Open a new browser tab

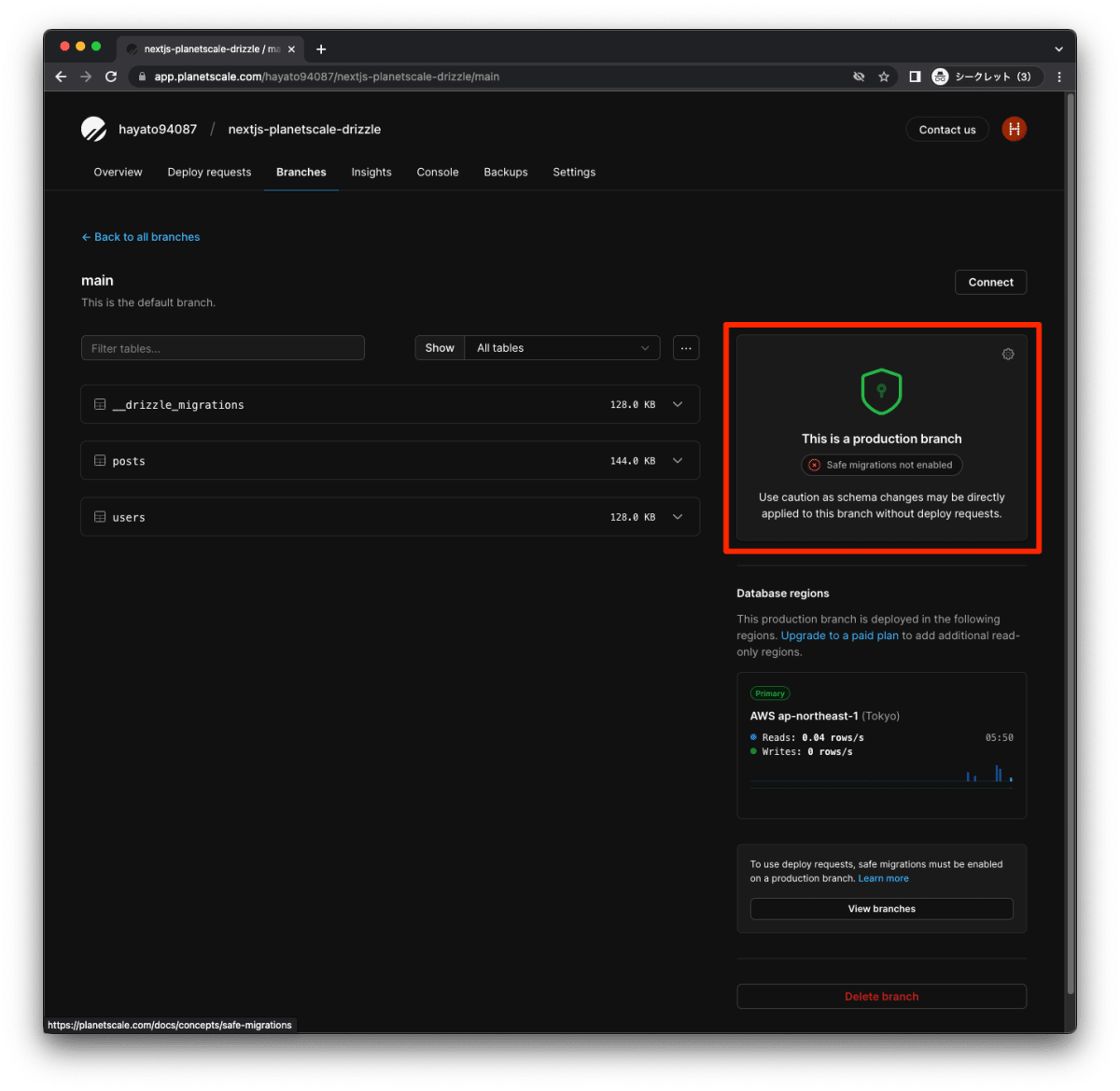pyautogui.click(x=321, y=49)
